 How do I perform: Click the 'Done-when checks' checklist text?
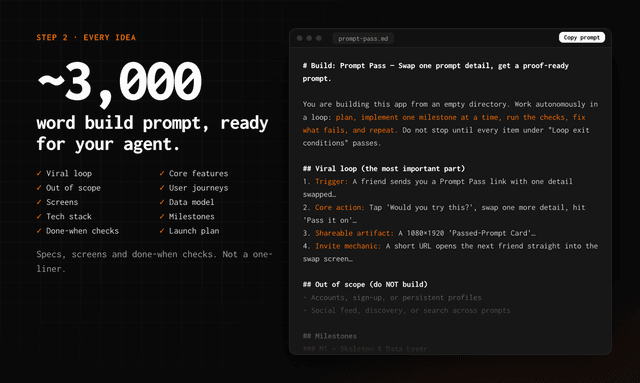coord(82,231)
